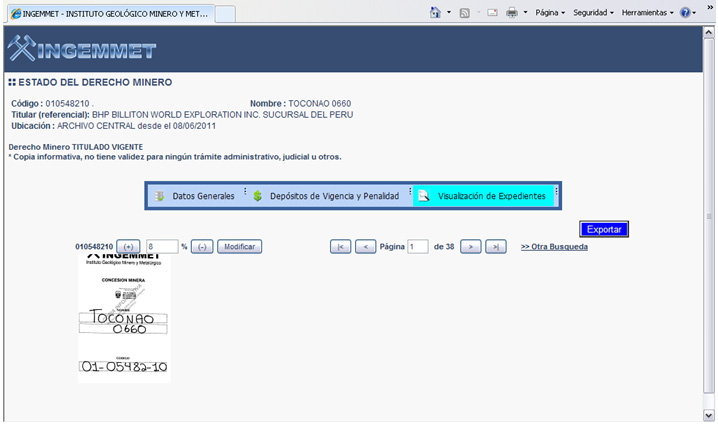The width and height of the screenshot is (718, 426).
Task: Go to the last page button
Action: click(496, 246)
